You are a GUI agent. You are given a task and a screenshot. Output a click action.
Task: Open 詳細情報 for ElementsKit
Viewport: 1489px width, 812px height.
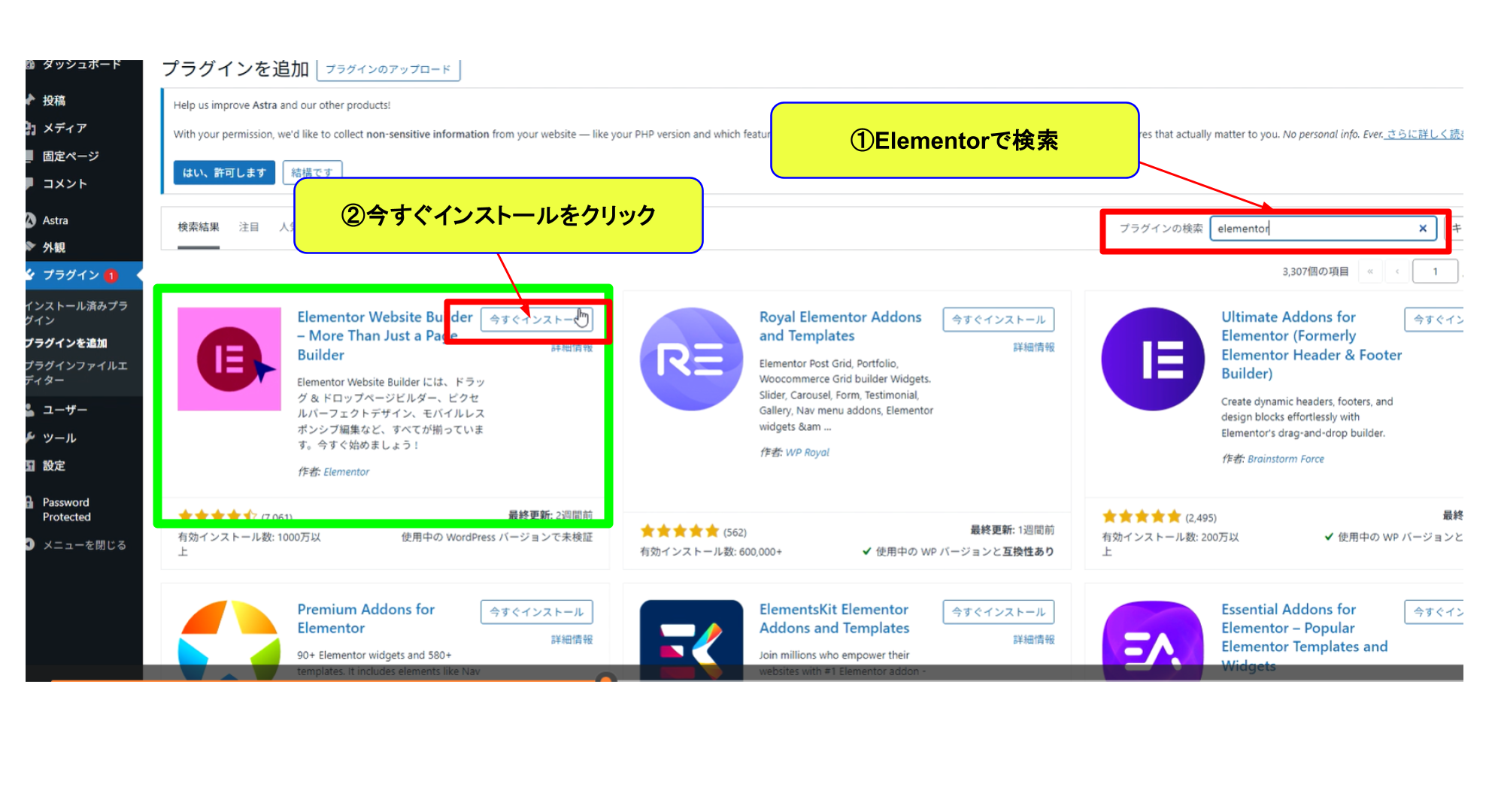[x=1033, y=640]
